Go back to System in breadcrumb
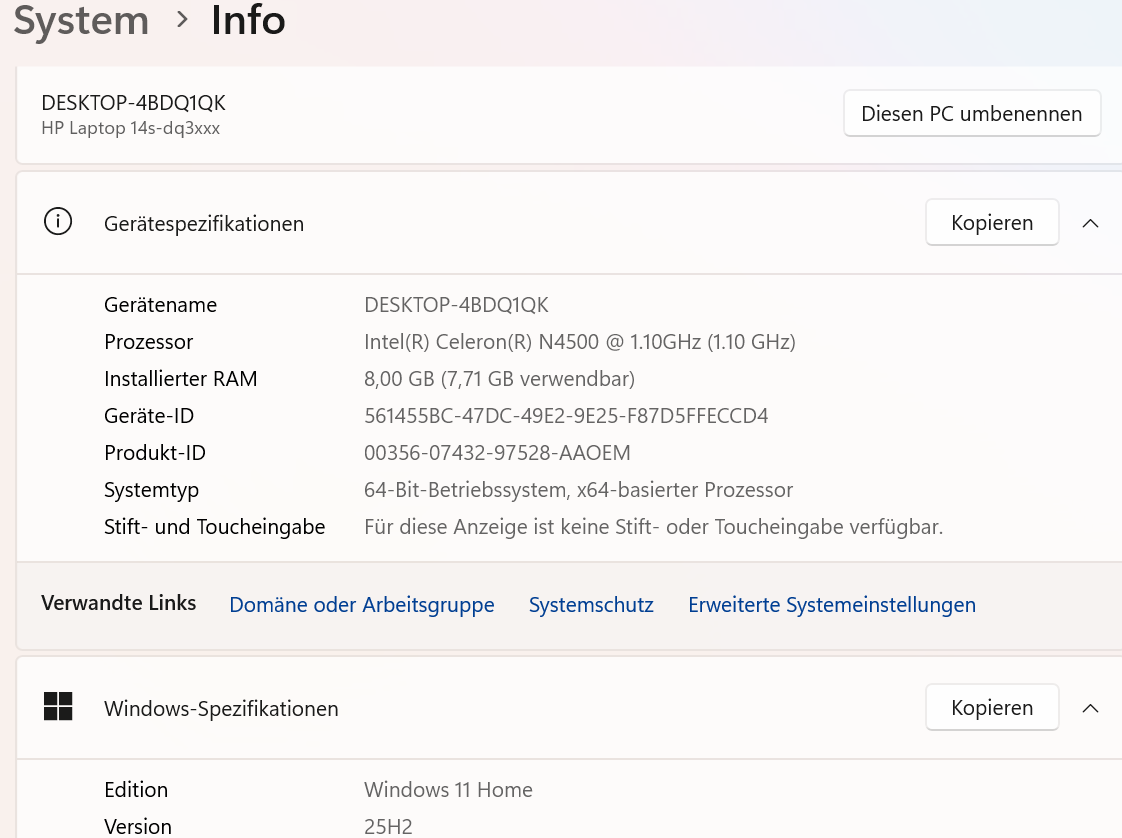Viewport: 1122px width, 838px height. point(82,20)
